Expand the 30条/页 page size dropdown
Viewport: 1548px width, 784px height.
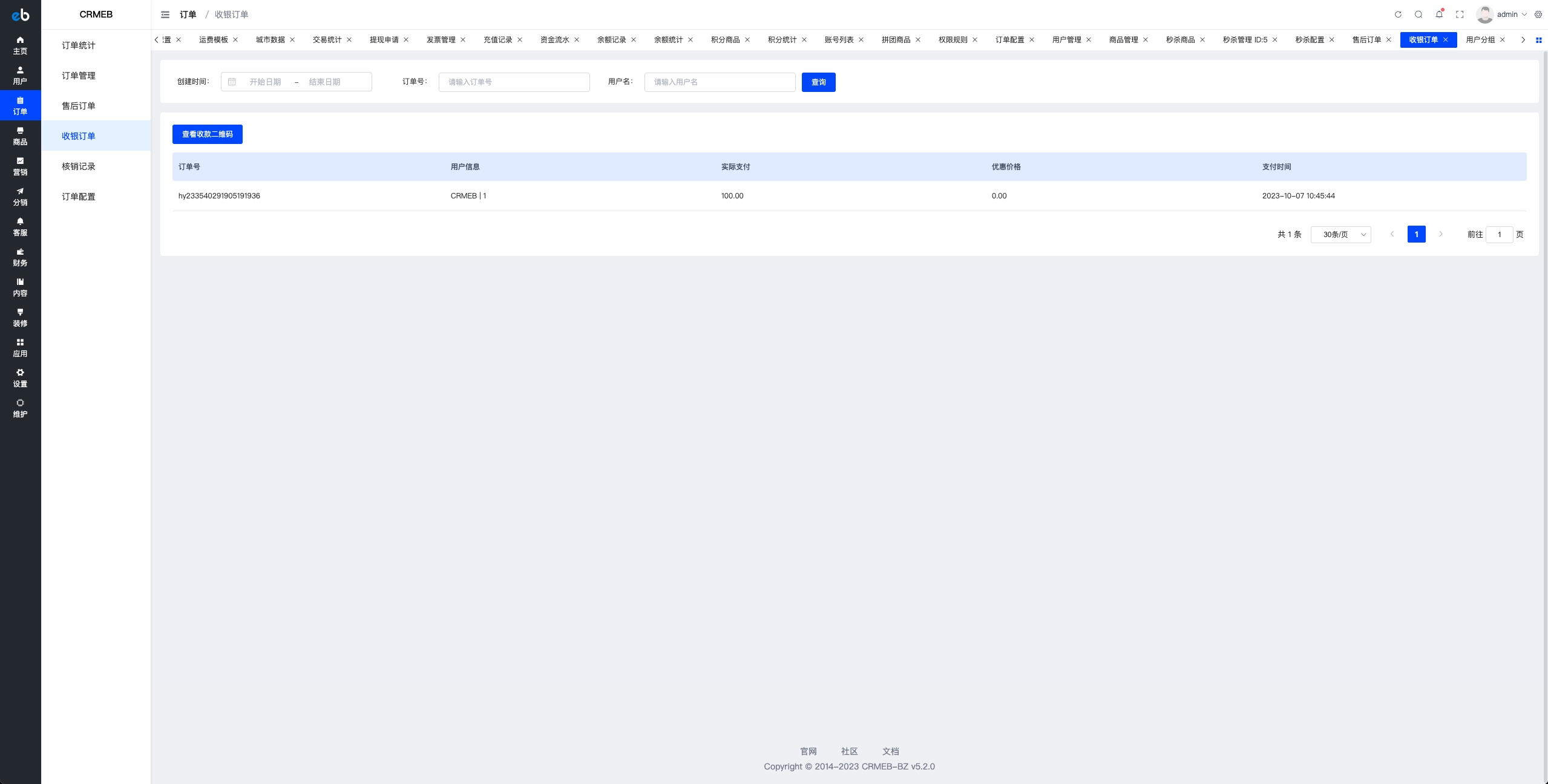(x=1340, y=235)
